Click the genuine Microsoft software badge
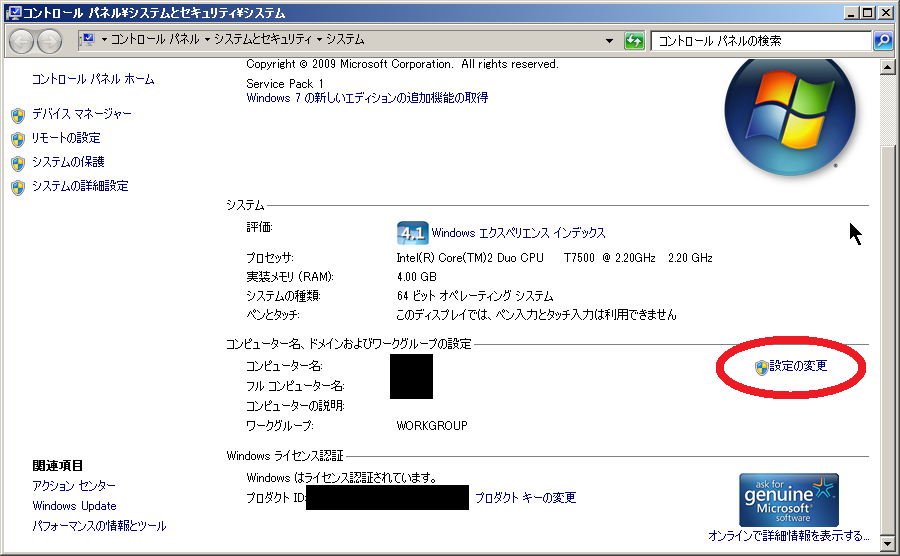900x556 pixels. coord(789,500)
